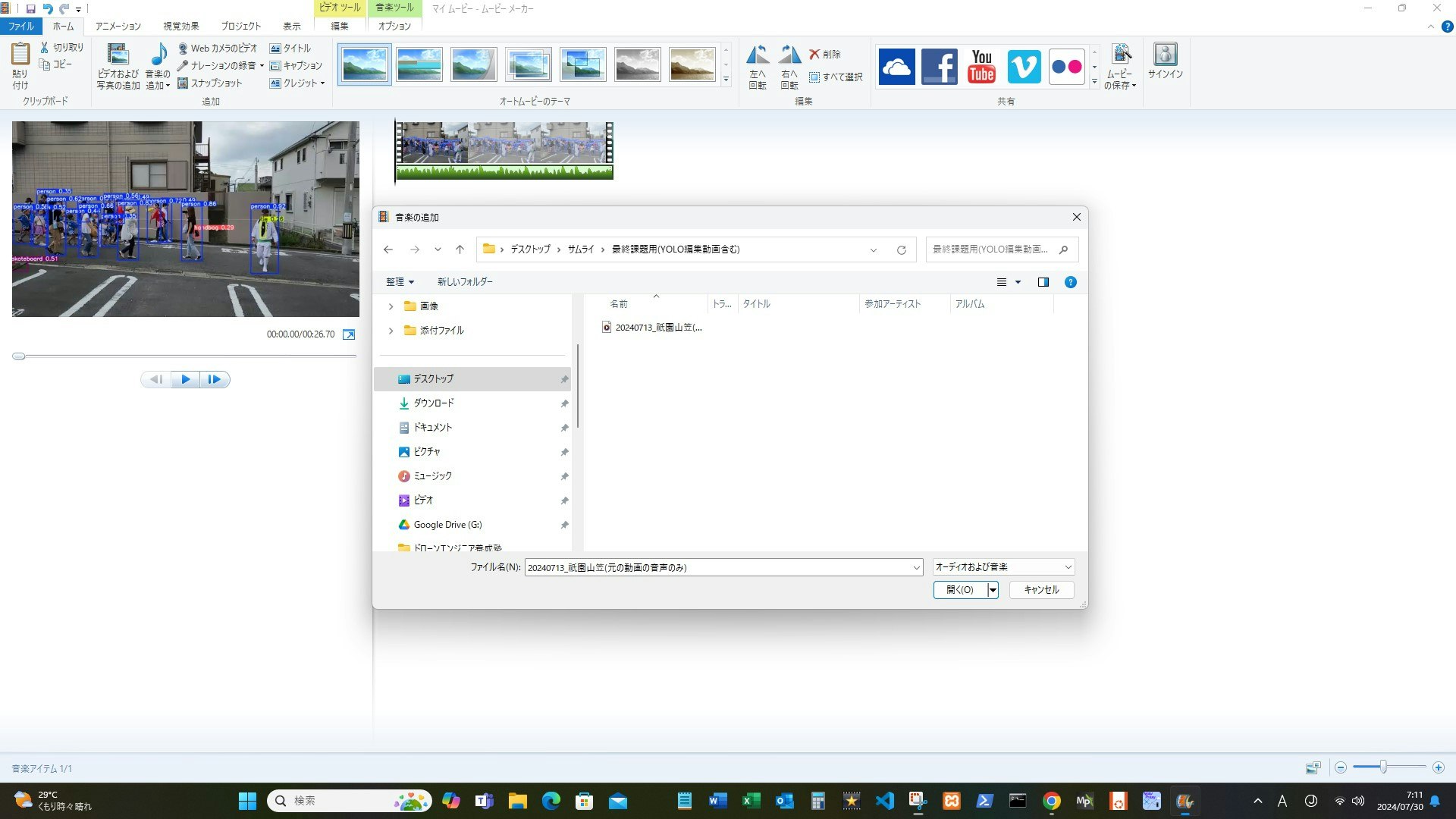Select the 20240713_祇園山笠 audio file
1456x819 pixels.
(657, 327)
